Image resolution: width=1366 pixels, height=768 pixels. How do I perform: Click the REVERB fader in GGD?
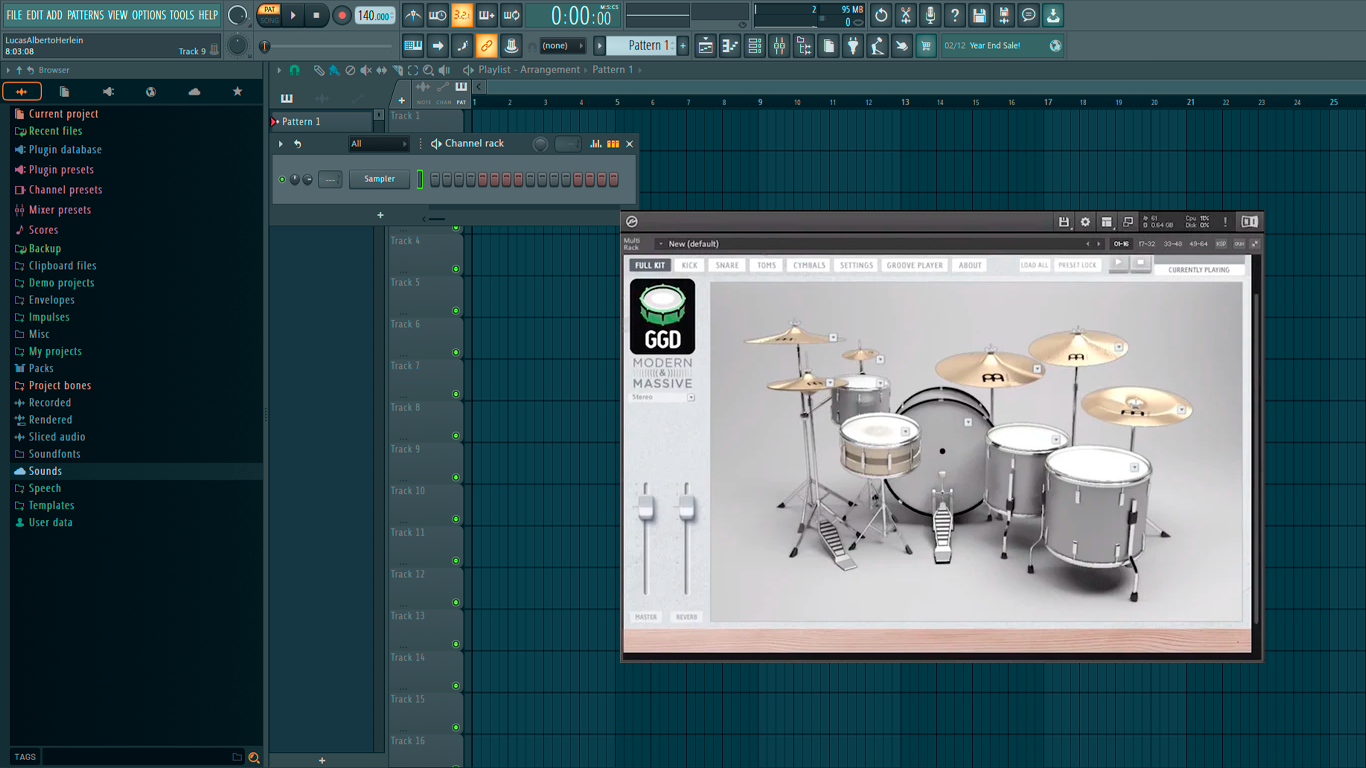tap(686, 507)
